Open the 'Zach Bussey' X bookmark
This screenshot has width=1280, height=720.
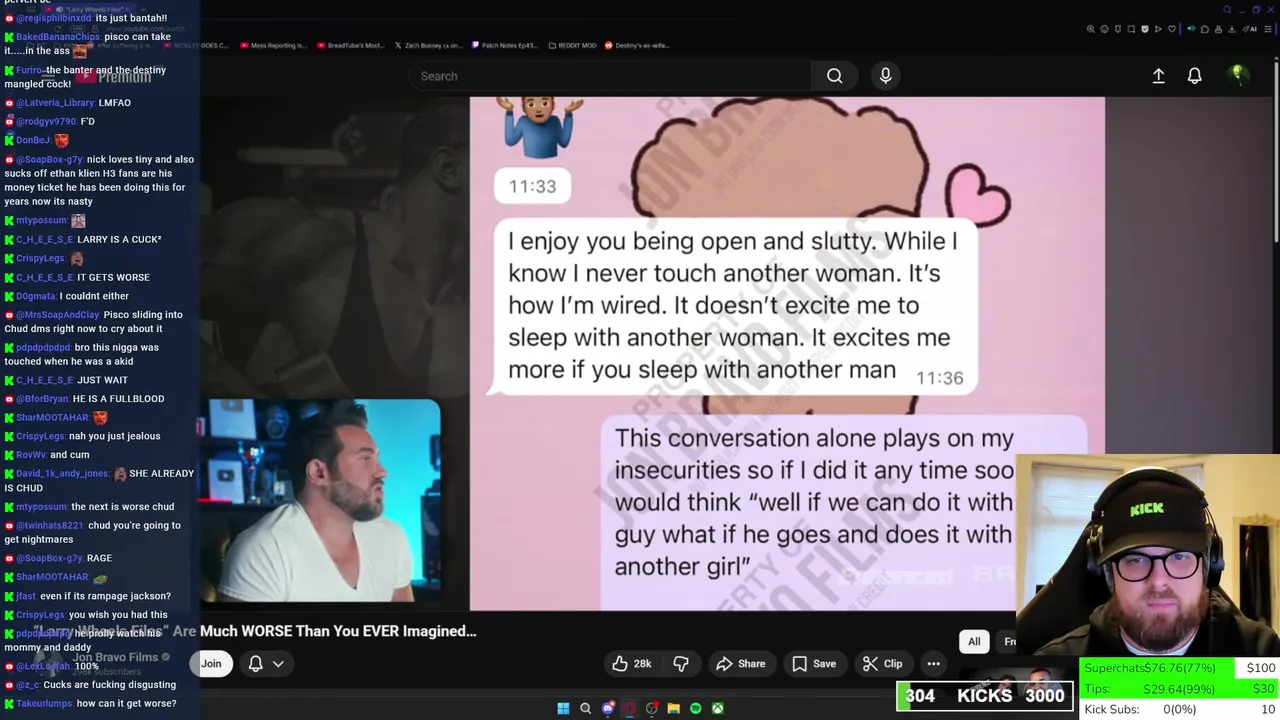pos(428,45)
